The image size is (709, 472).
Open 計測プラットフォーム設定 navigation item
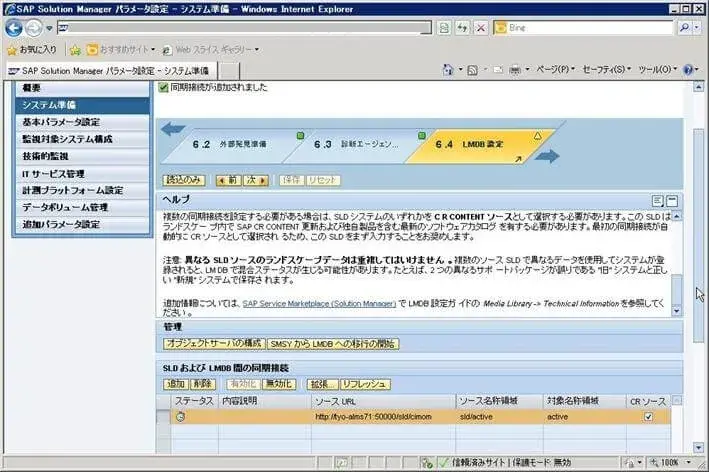tap(82, 190)
